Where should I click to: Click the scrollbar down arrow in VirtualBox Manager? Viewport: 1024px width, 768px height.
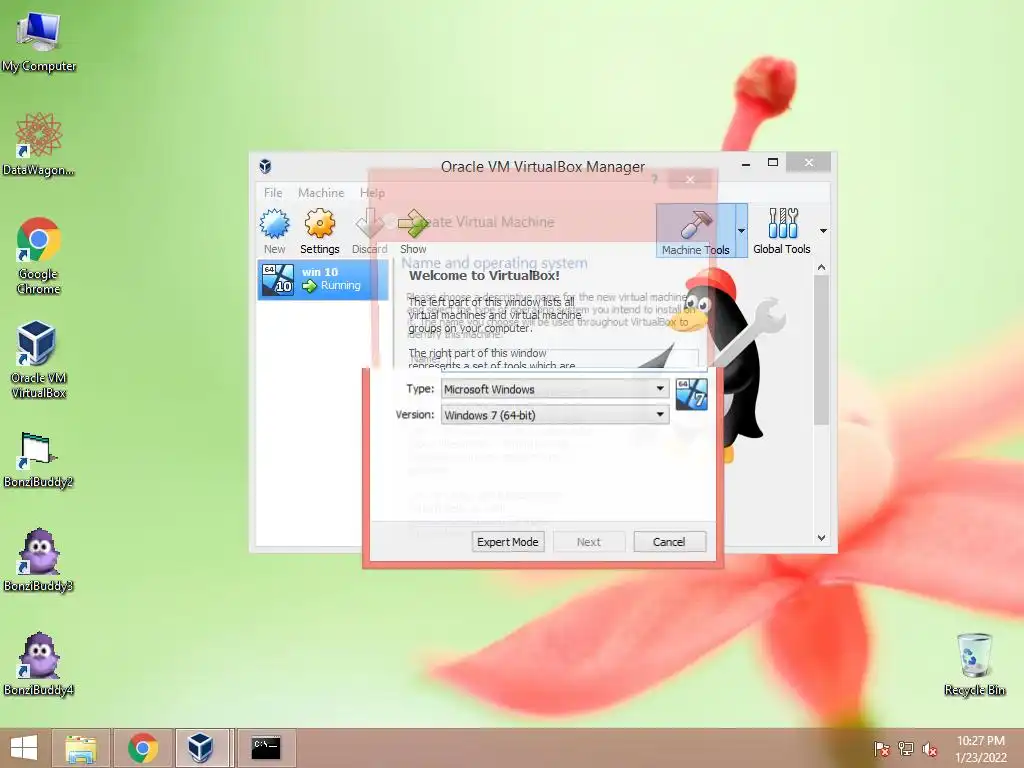[x=822, y=538]
